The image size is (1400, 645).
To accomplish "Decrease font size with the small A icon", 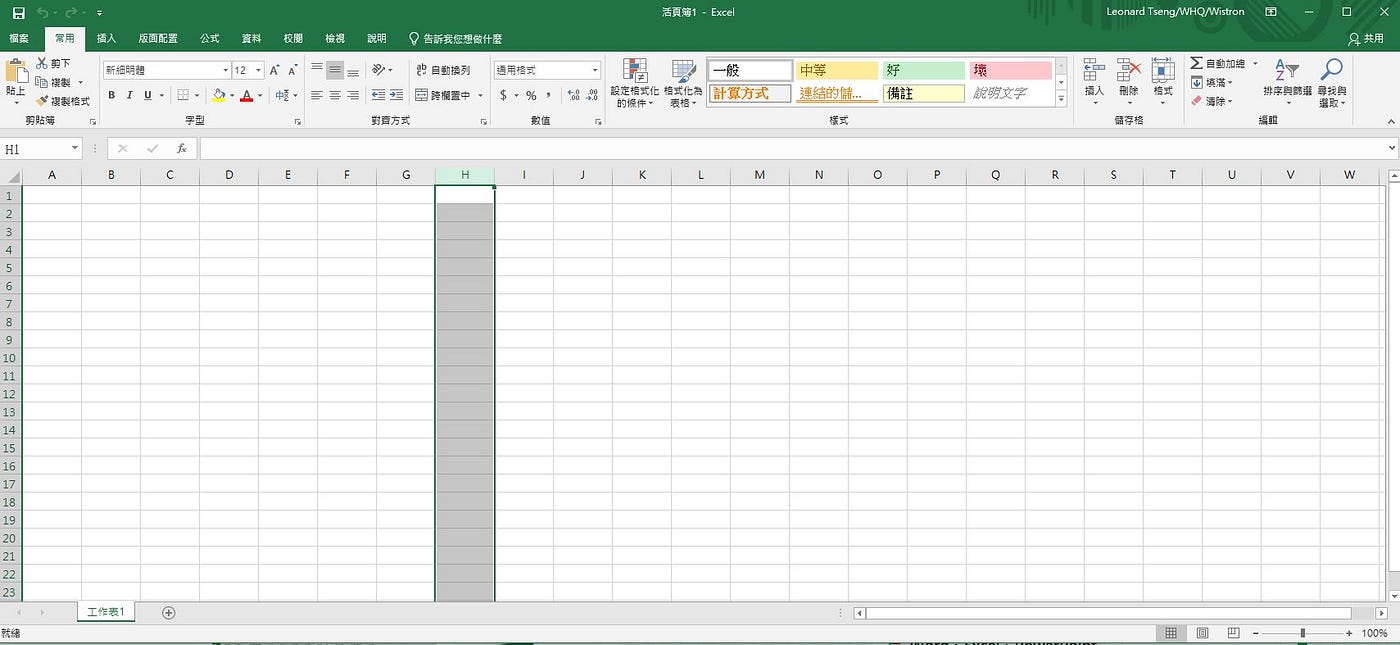I will tap(292, 70).
